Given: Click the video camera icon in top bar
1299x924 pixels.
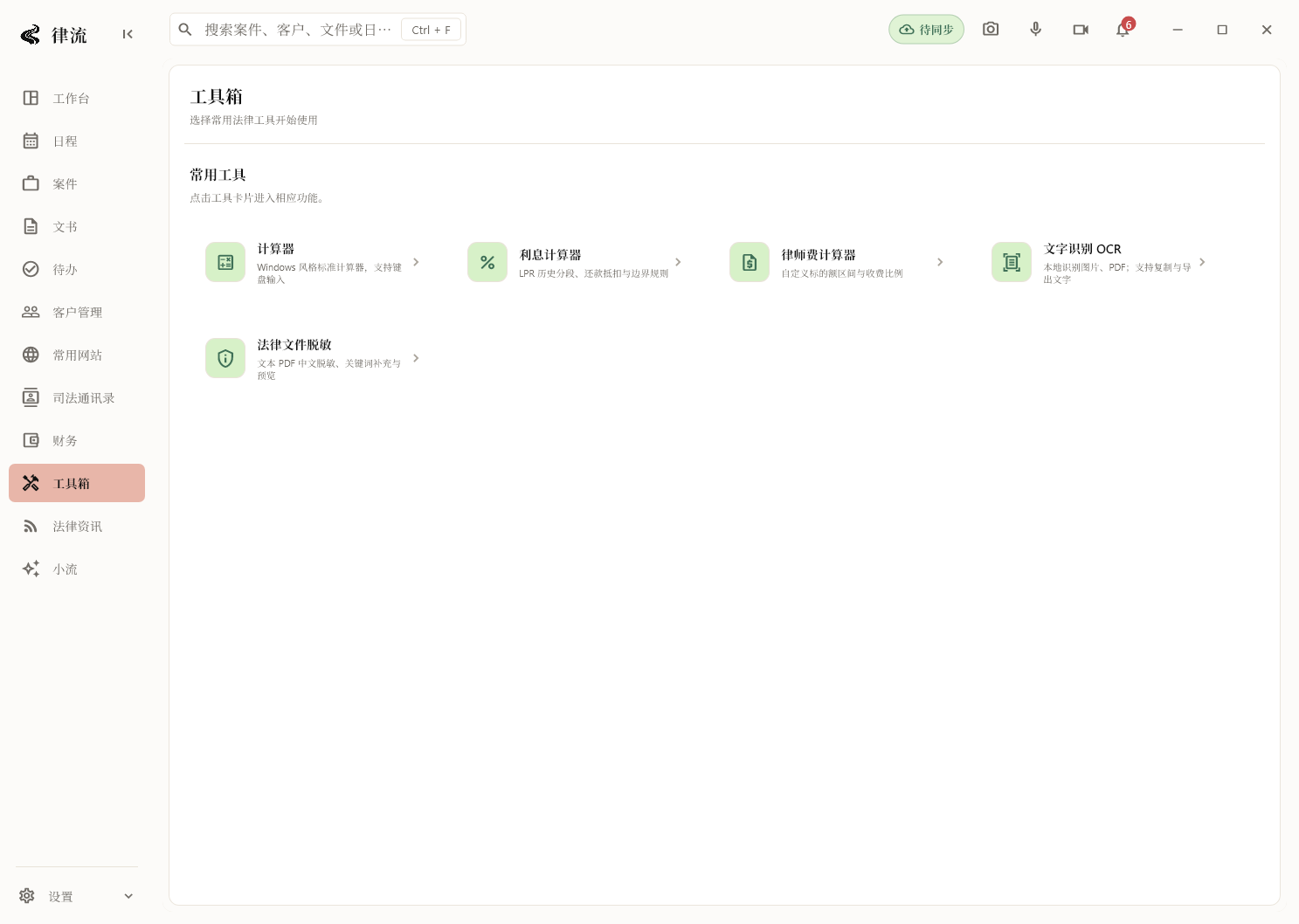Looking at the screenshot, I should (x=1081, y=30).
